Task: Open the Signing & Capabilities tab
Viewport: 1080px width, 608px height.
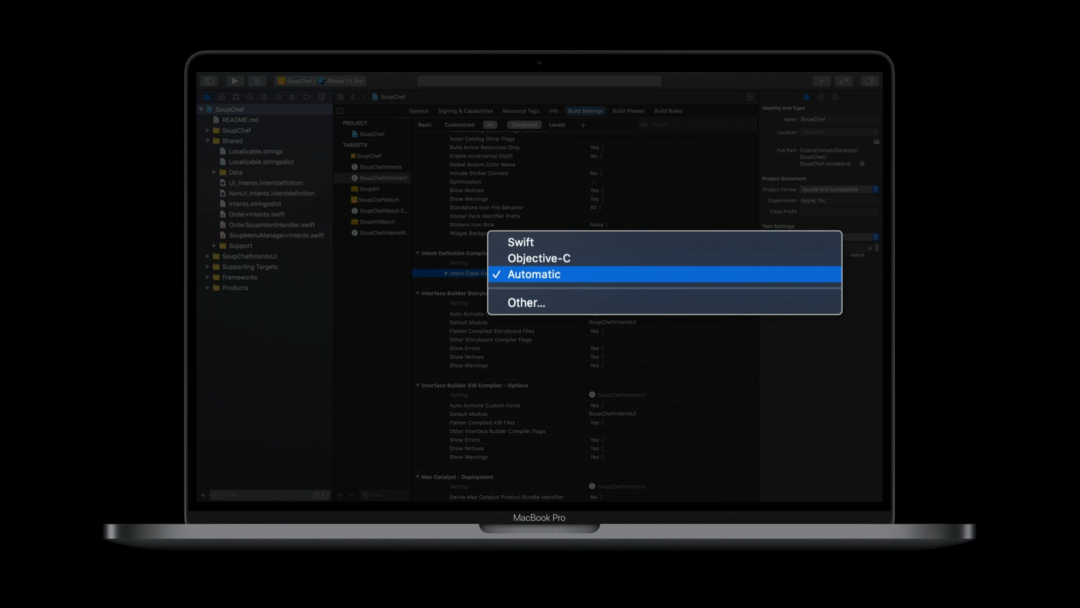Action: 466,111
